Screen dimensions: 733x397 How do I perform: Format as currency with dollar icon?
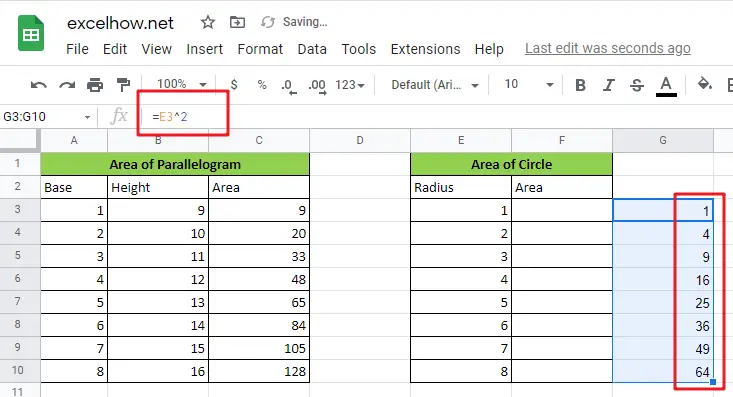click(234, 85)
